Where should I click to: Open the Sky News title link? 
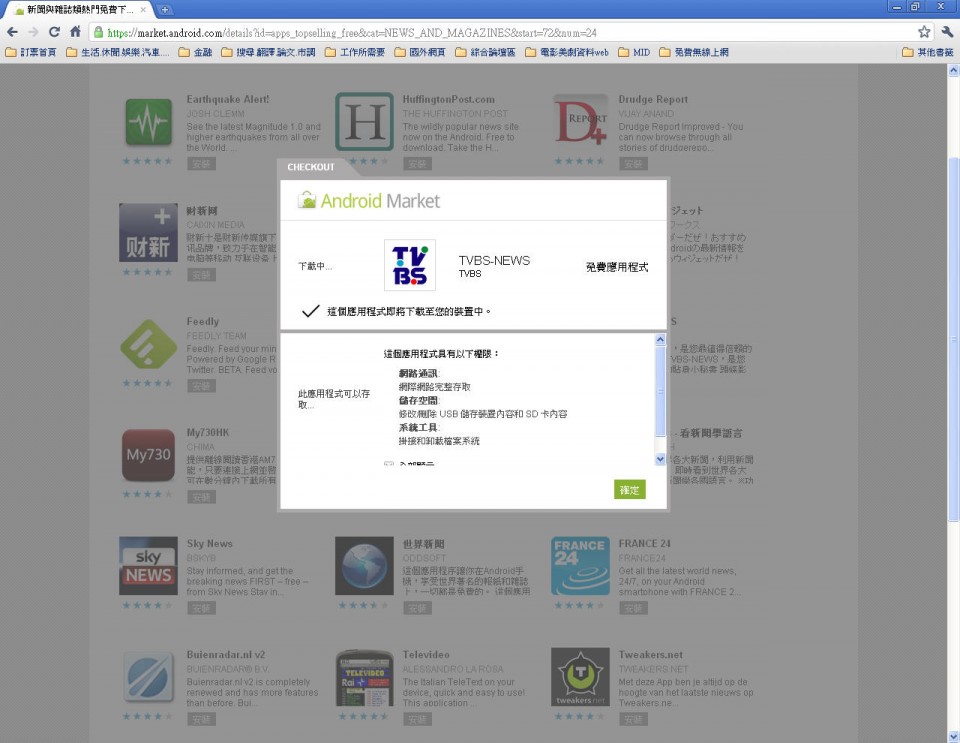pyautogui.click(x=210, y=543)
